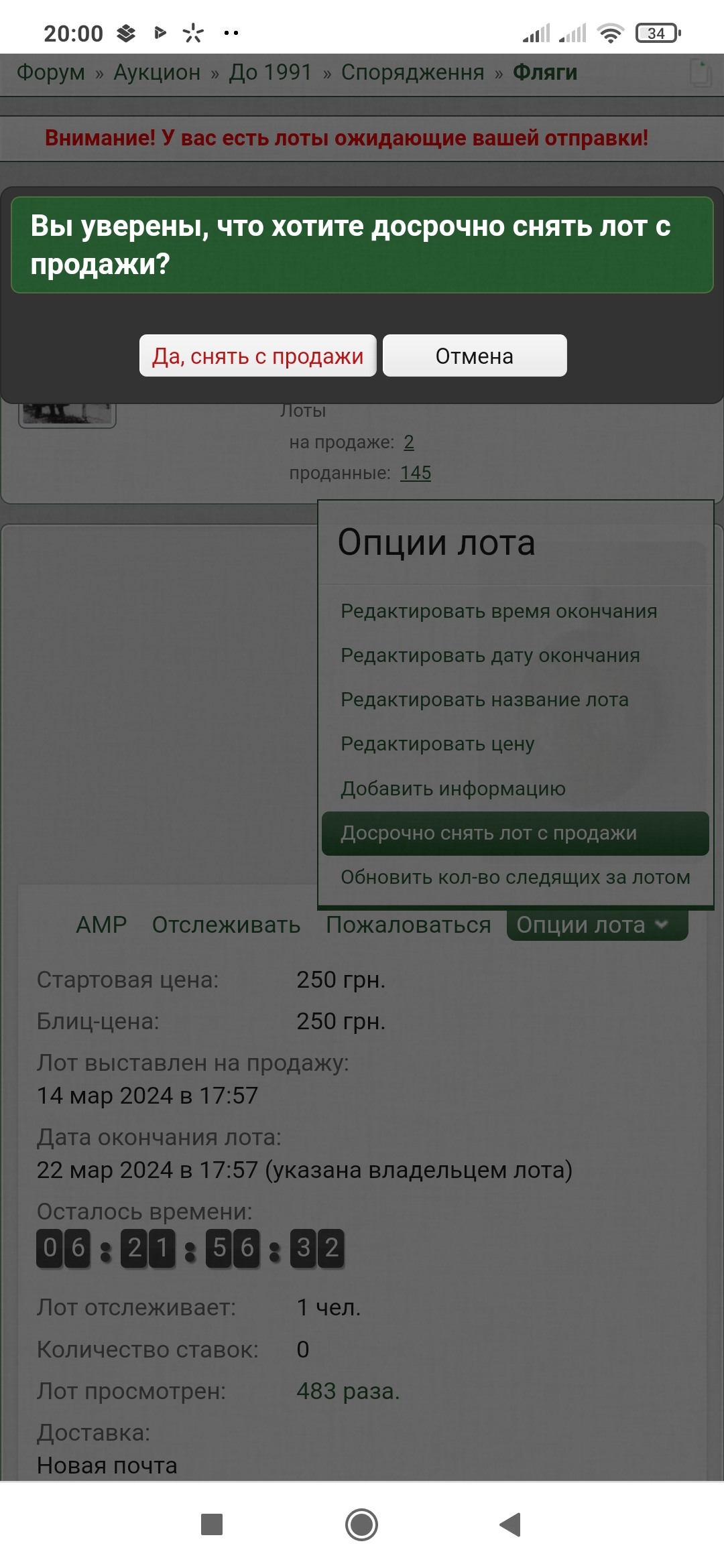Select 'Редактировать название лота' option

pos(515,700)
